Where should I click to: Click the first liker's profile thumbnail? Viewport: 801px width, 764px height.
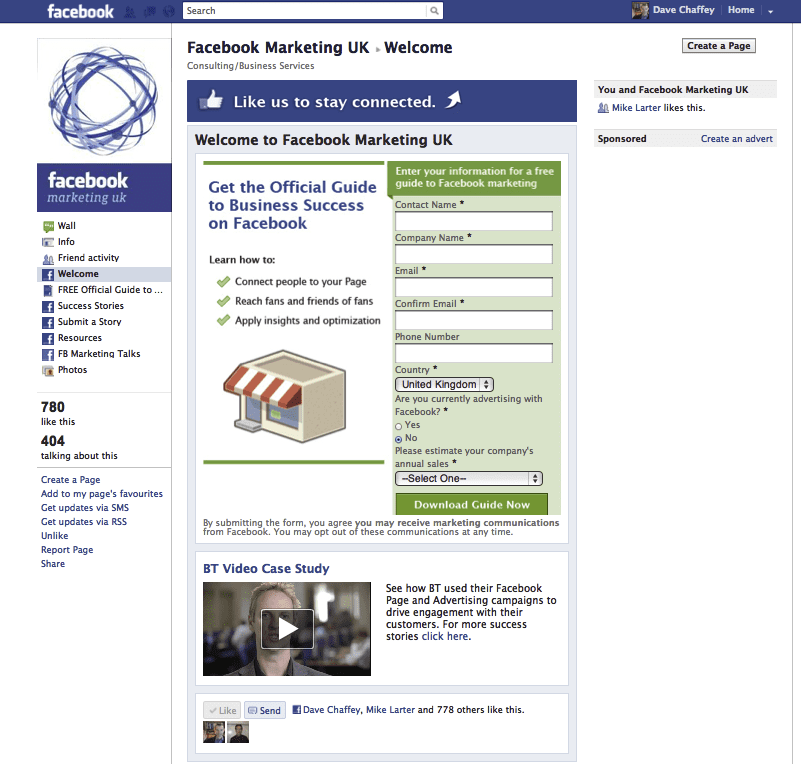click(214, 732)
